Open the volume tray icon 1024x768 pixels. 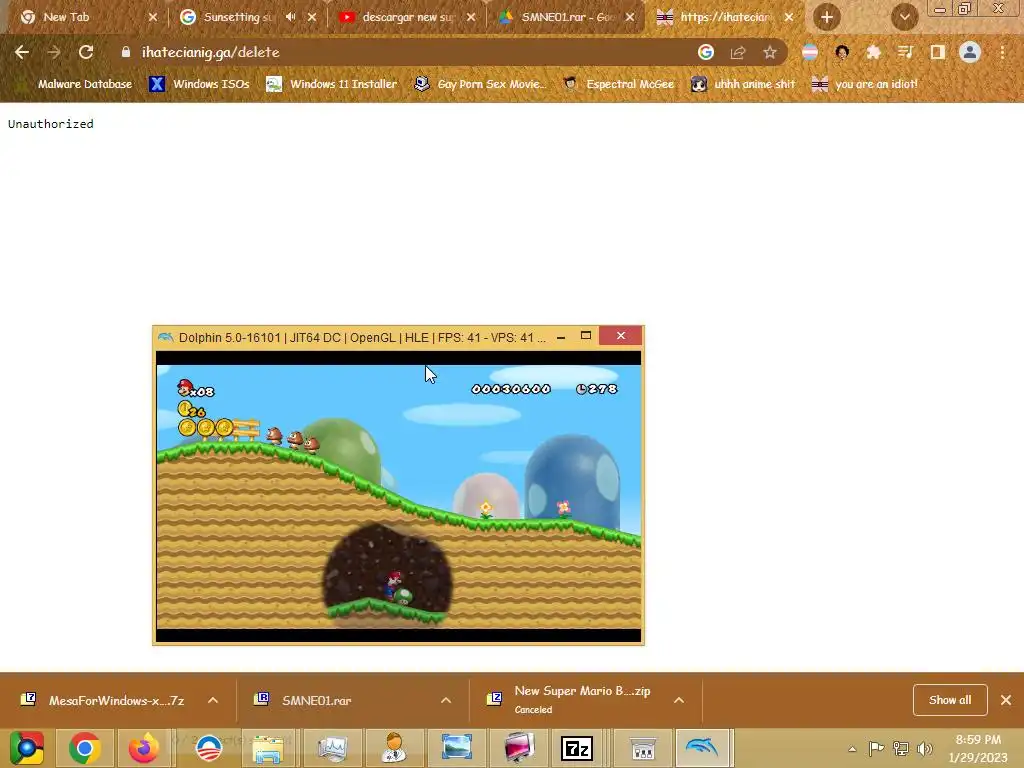tap(925, 748)
